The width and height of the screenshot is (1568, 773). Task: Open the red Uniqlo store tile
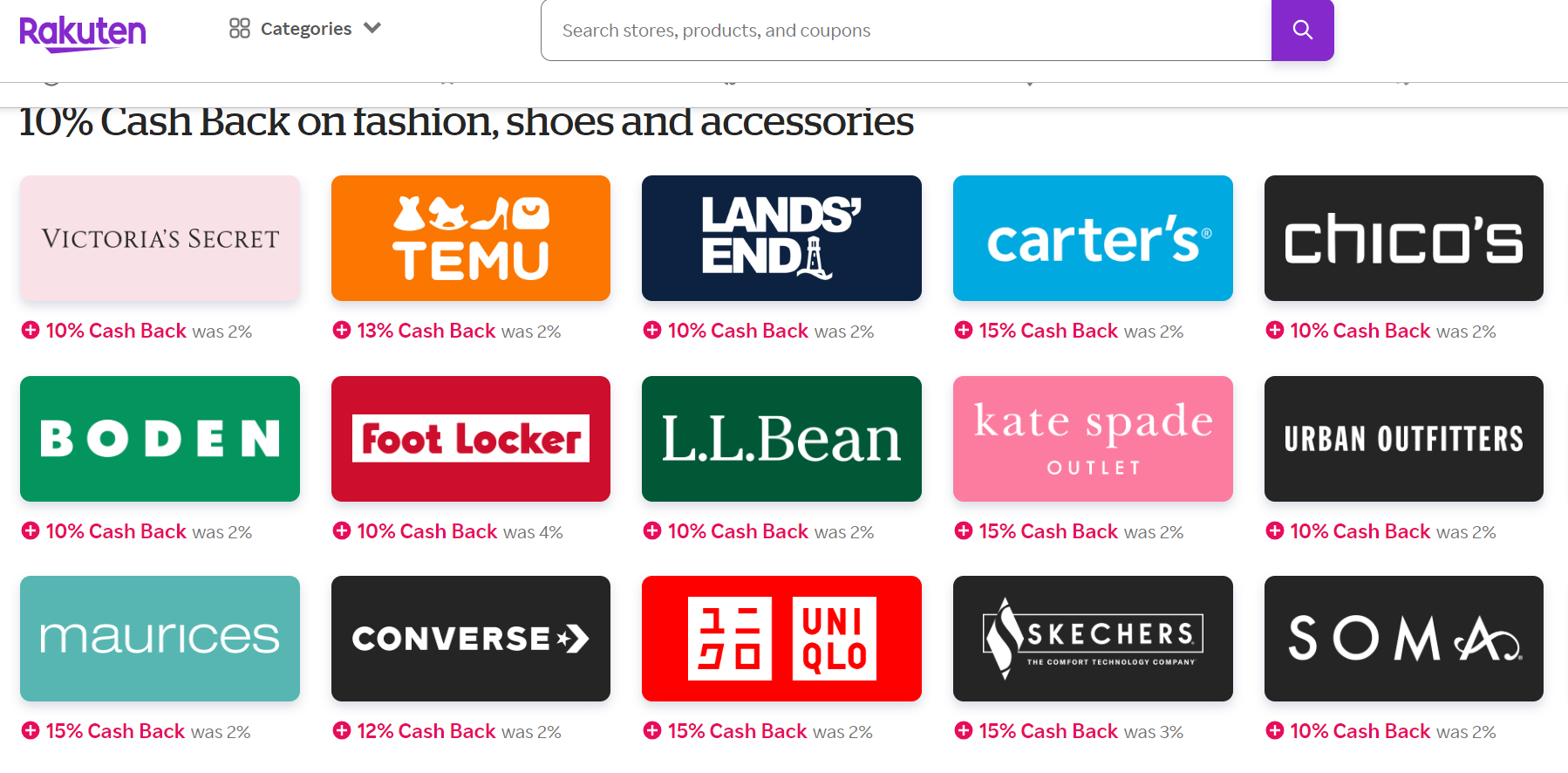tap(781, 639)
